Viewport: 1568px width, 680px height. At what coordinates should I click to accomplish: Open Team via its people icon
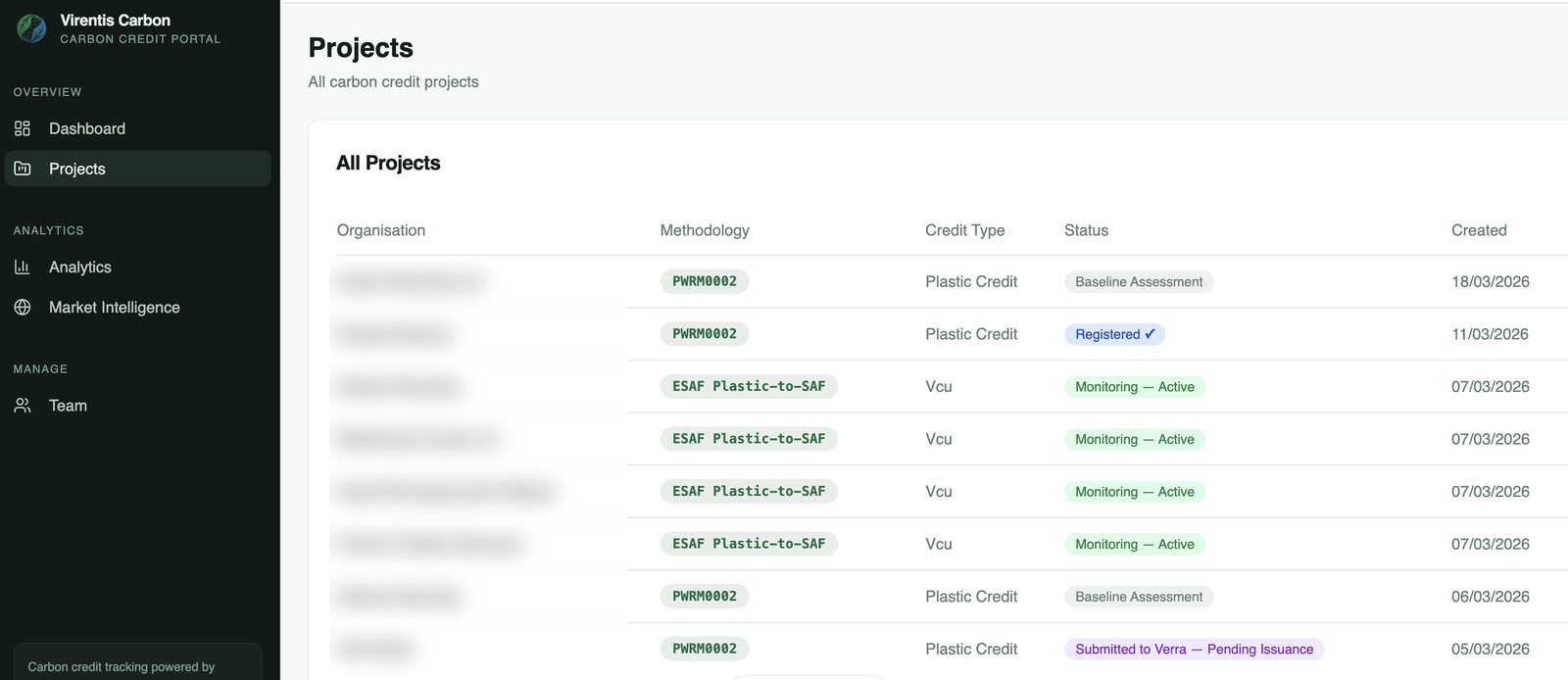pos(23,406)
